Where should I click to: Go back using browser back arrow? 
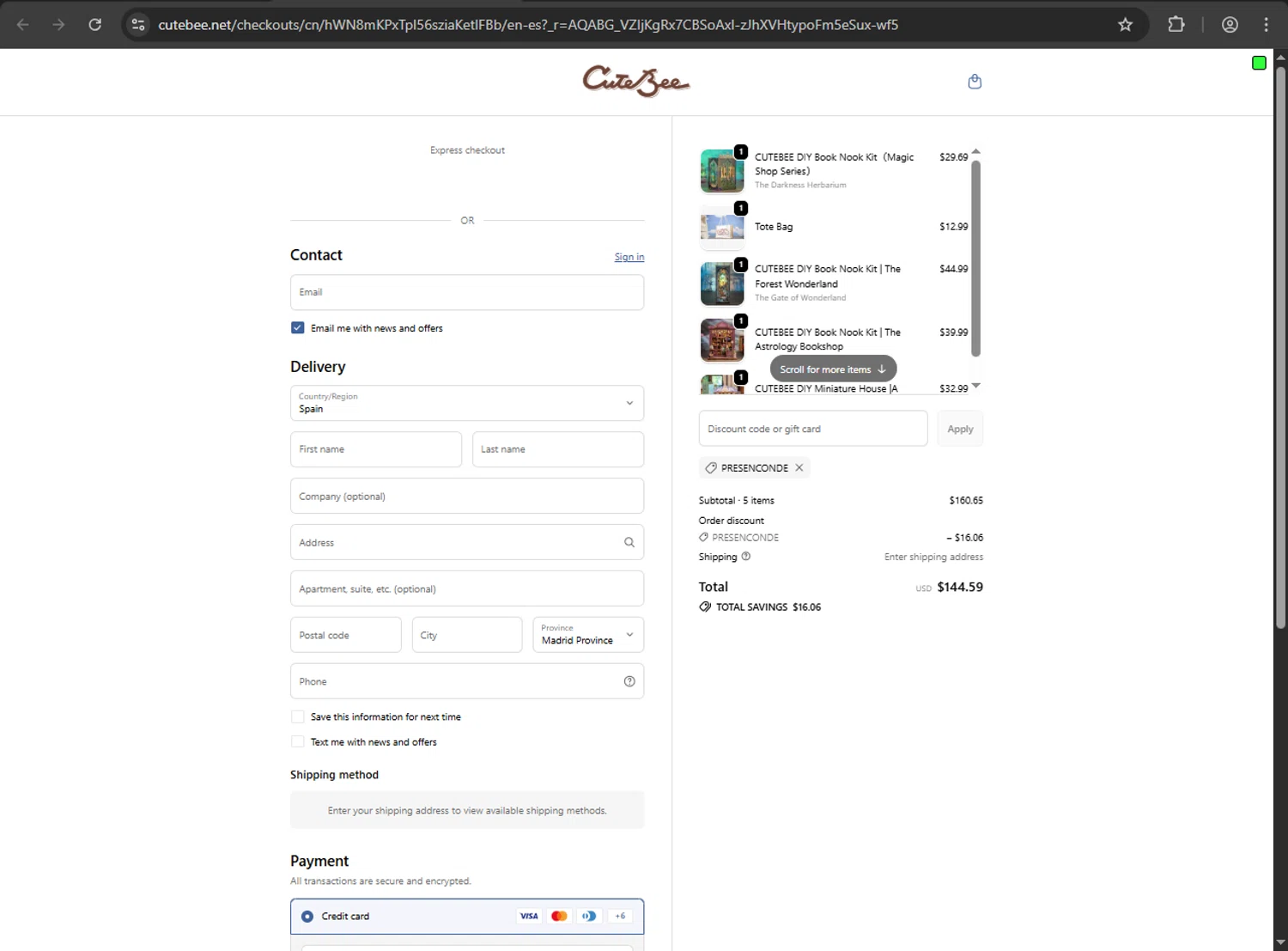coord(23,25)
